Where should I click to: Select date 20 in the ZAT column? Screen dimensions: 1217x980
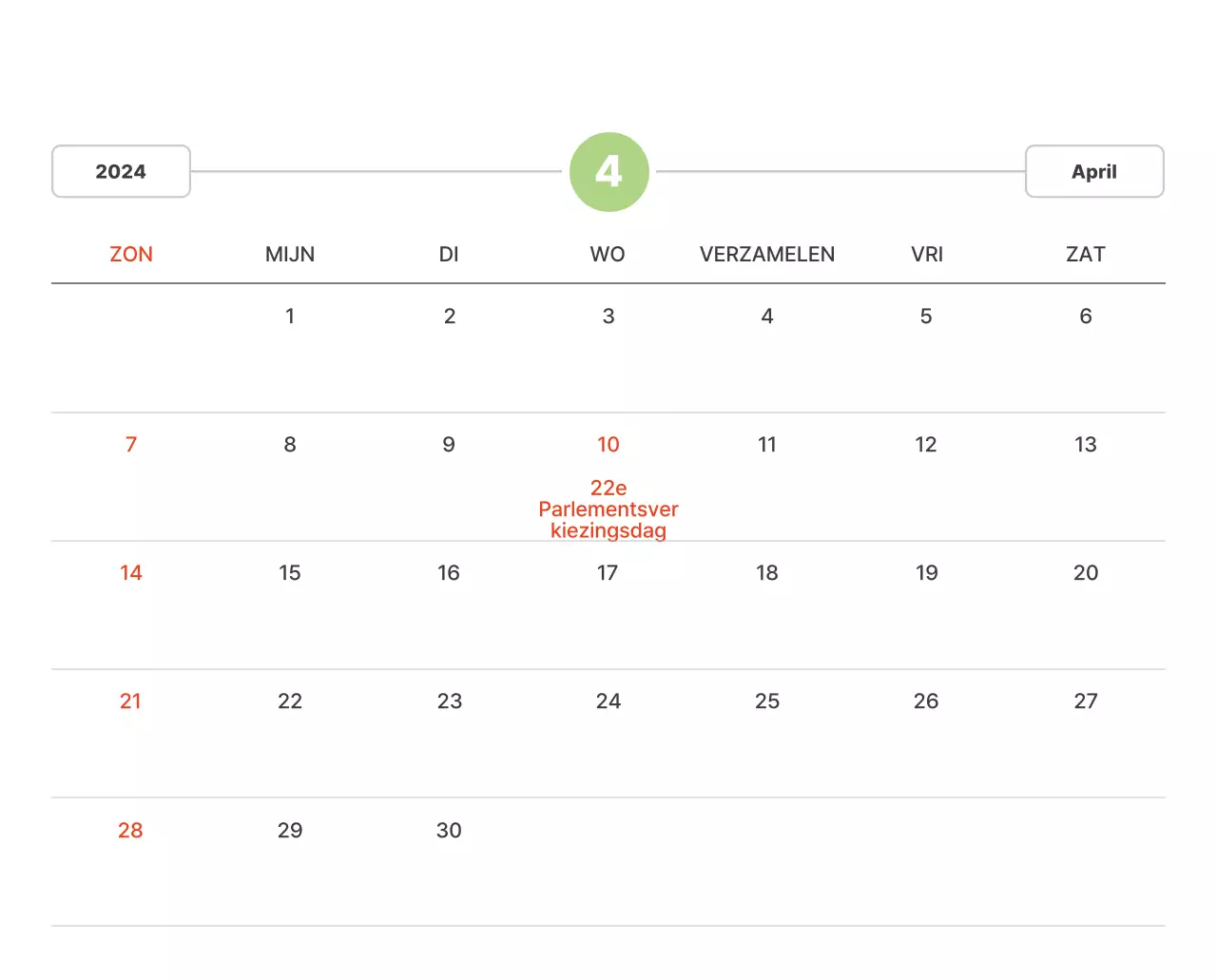[x=1086, y=573]
